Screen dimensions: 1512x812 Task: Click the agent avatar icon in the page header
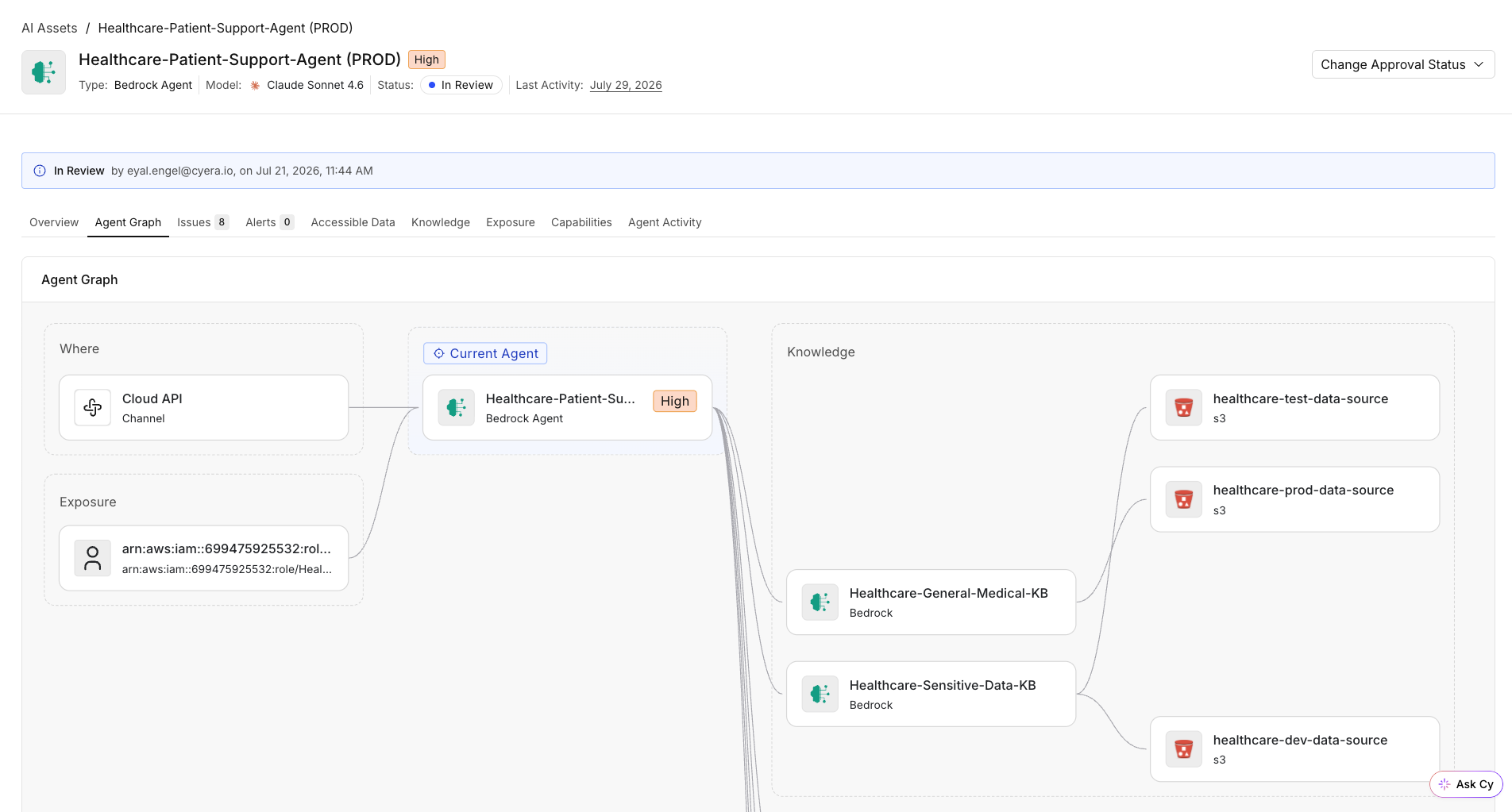(44, 72)
